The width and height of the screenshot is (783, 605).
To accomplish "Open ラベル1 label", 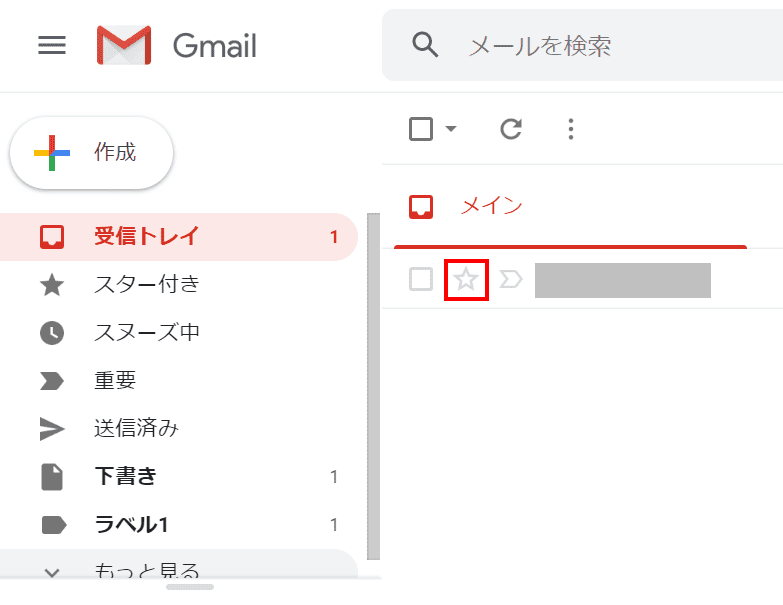I will tap(179, 524).
